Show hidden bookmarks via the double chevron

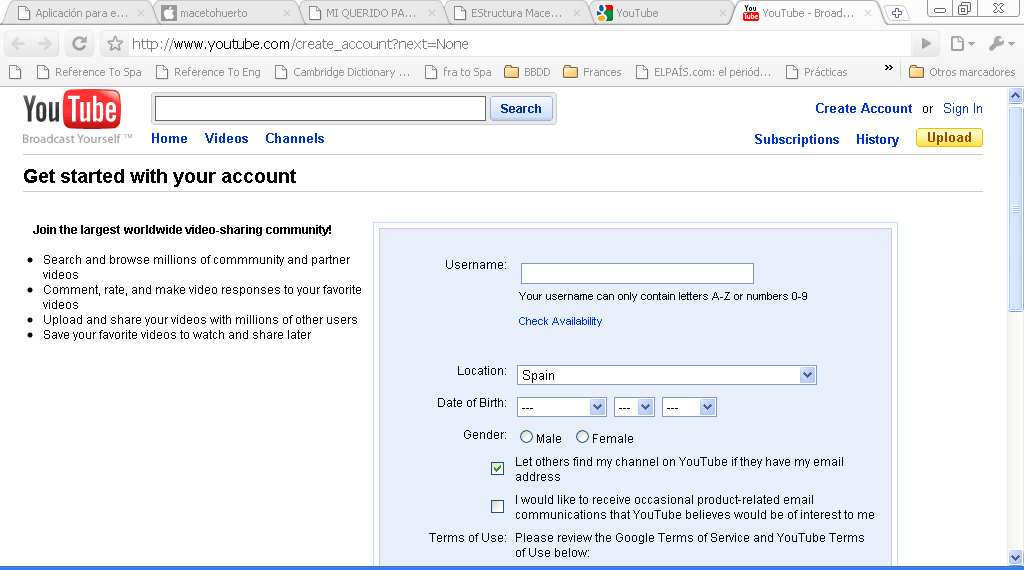click(888, 68)
